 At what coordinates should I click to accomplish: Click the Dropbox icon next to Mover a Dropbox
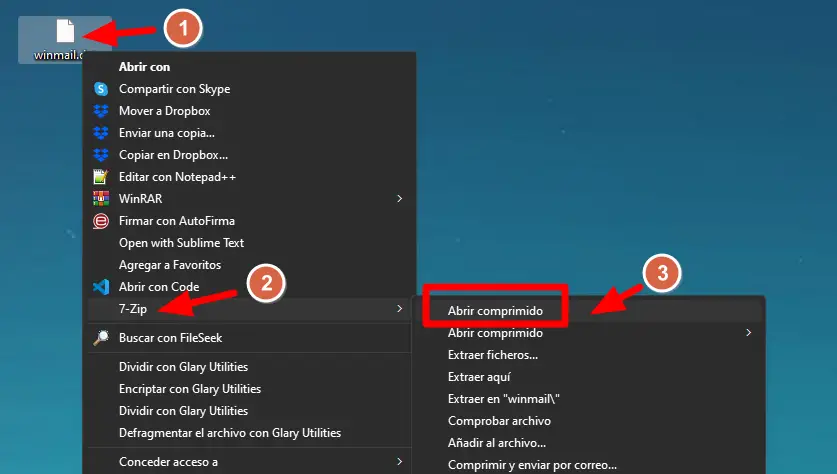[101, 110]
